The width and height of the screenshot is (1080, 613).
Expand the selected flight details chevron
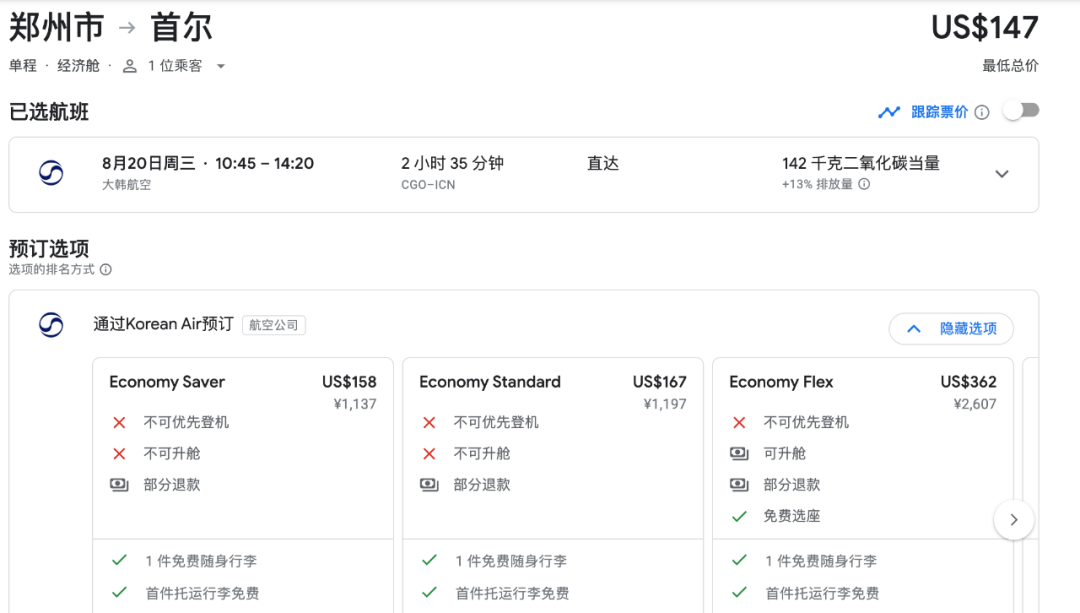pos(1002,174)
